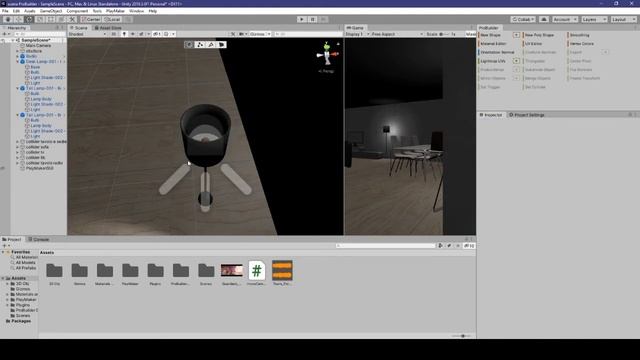The width and height of the screenshot is (640, 360).
Task: Adjust the Assets thumbnail size slider
Action: click(461, 336)
